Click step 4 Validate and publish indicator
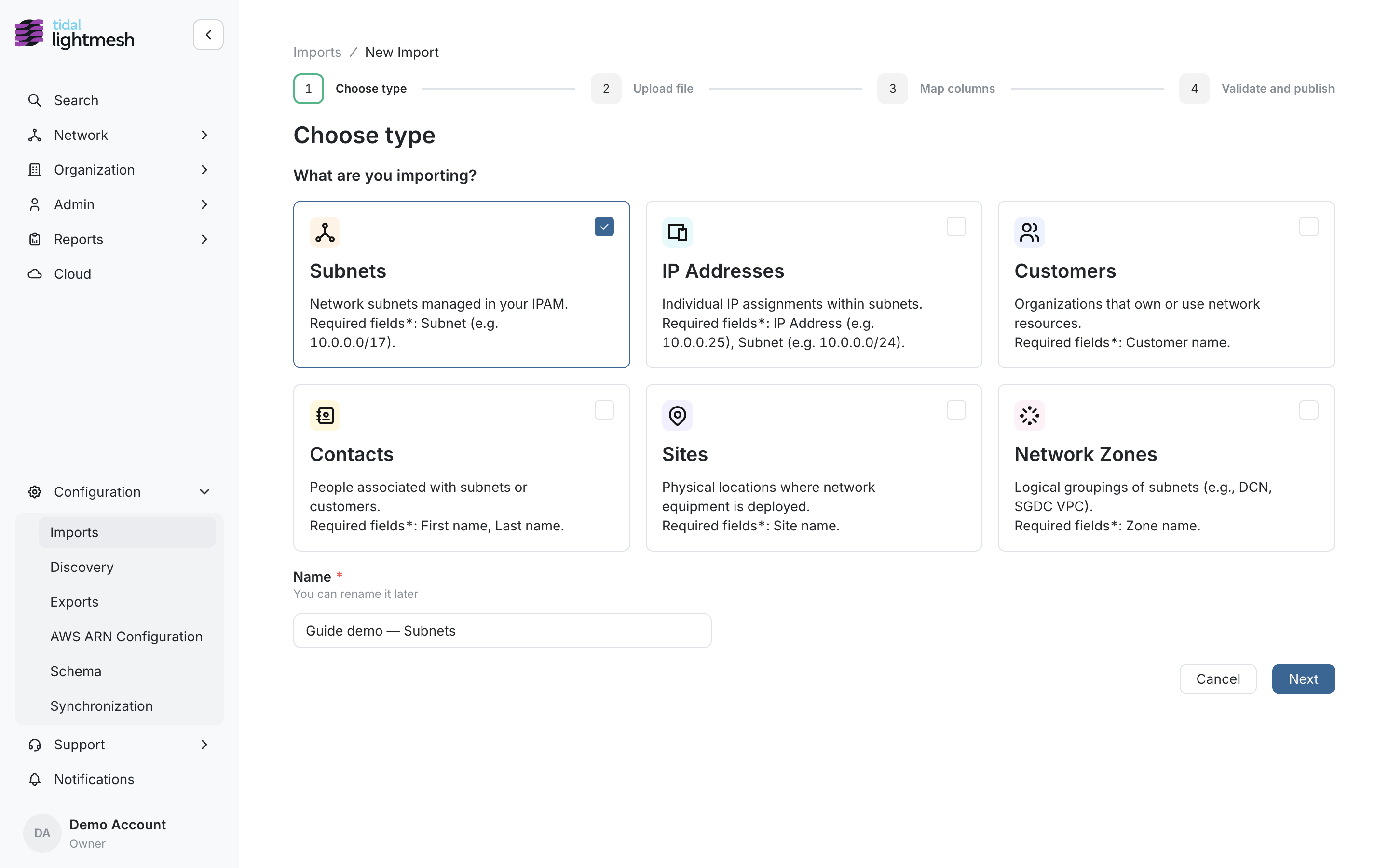The width and height of the screenshot is (1389, 868). coord(1195,88)
